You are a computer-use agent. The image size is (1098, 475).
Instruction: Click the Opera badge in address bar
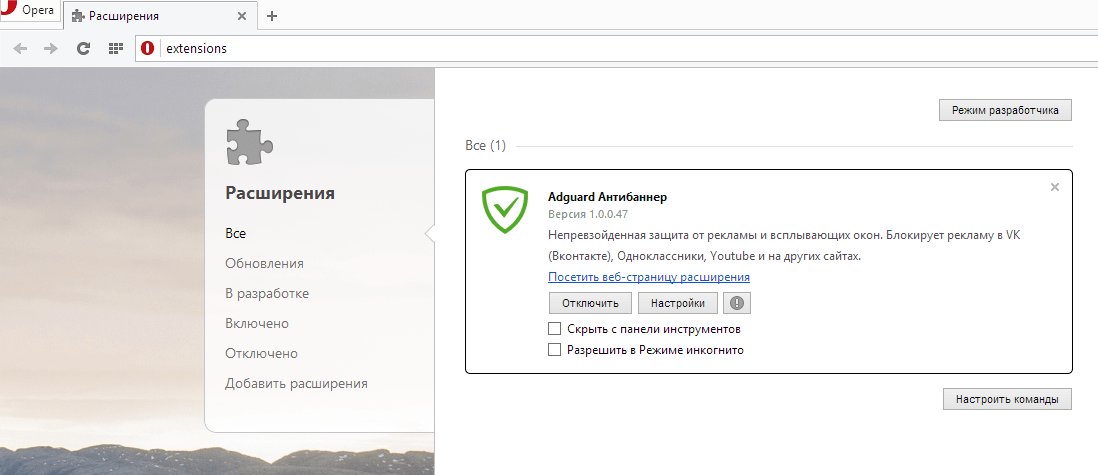pyautogui.click(x=147, y=48)
